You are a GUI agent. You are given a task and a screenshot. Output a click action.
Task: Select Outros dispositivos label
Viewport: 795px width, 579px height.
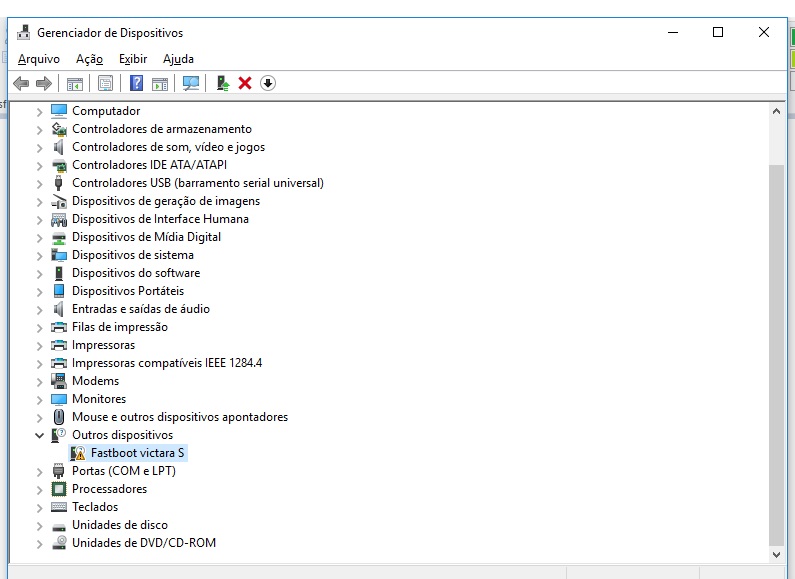coord(122,435)
